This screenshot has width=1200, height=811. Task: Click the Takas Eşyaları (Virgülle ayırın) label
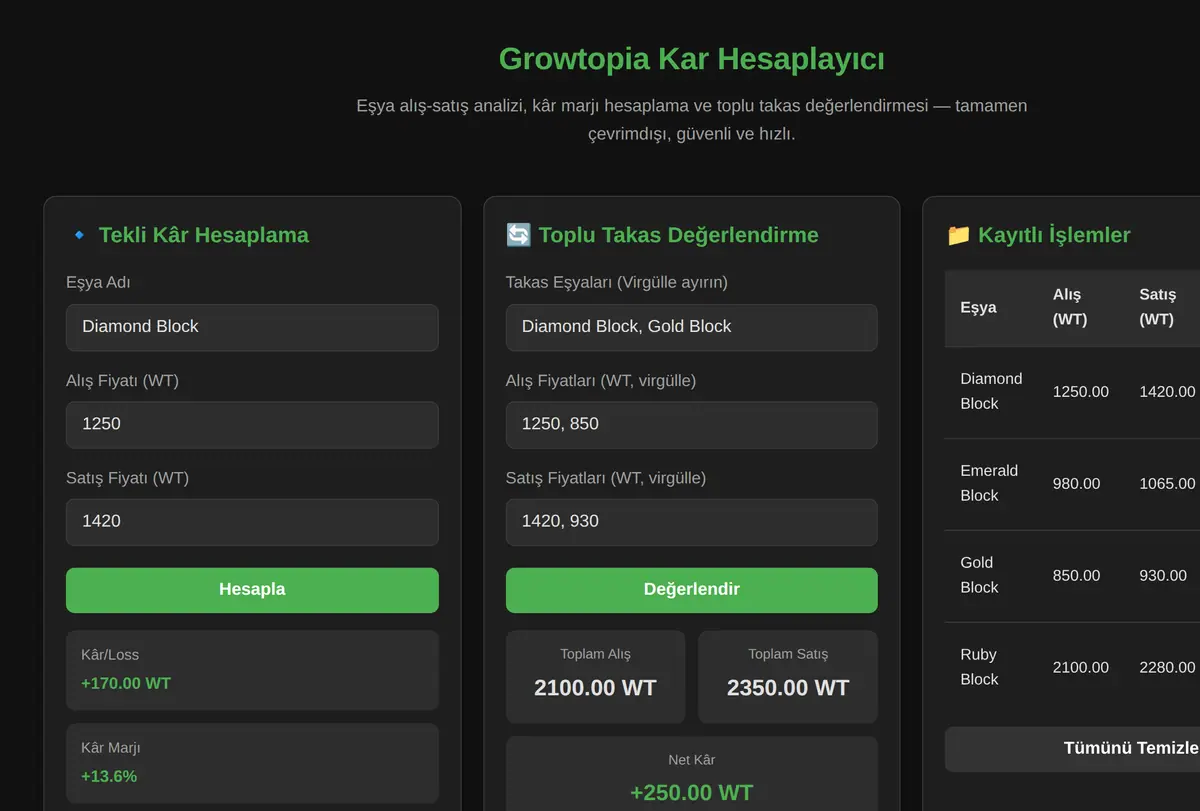click(617, 283)
